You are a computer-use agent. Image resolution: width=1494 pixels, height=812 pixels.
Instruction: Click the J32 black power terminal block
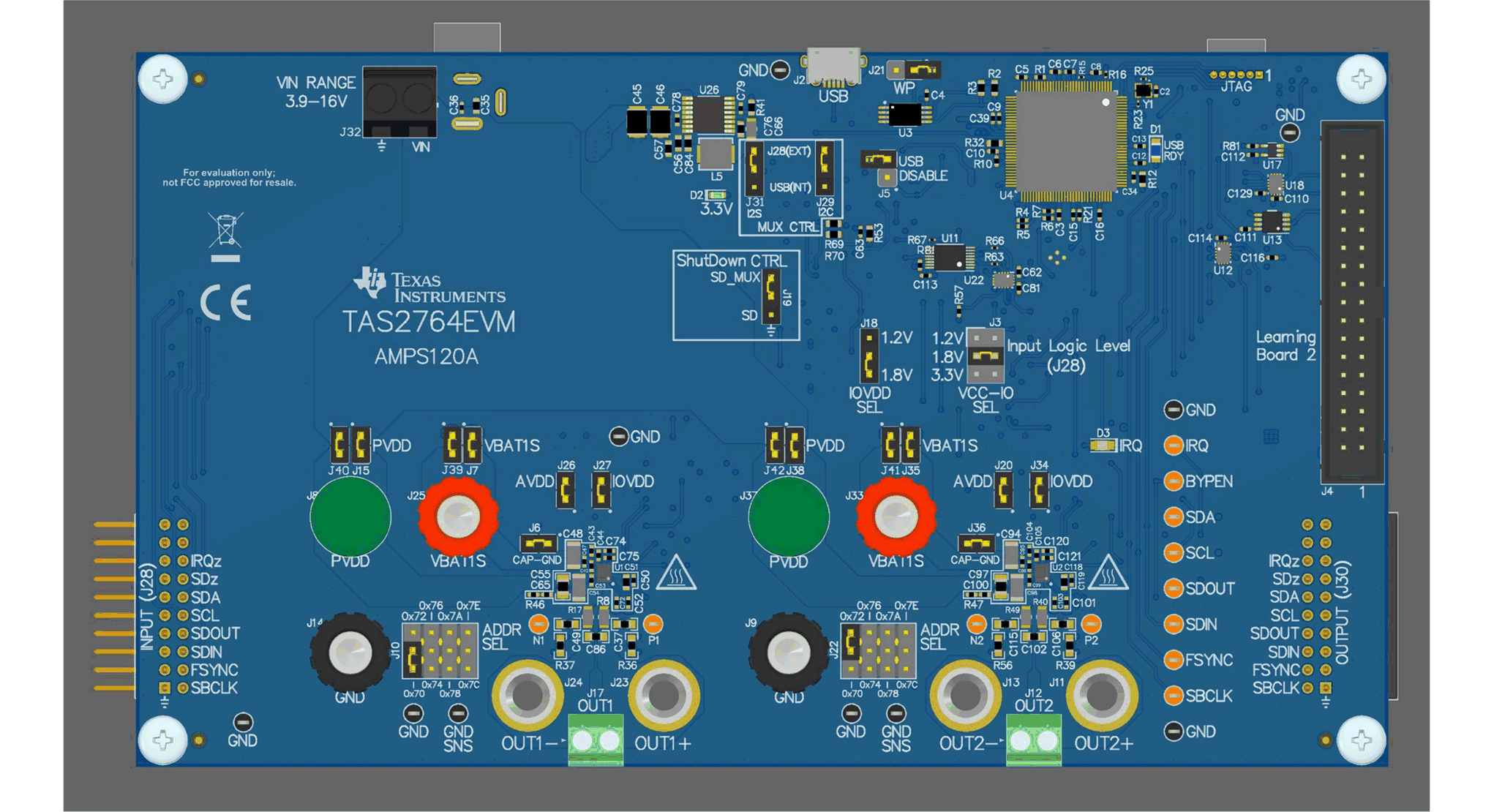399,102
